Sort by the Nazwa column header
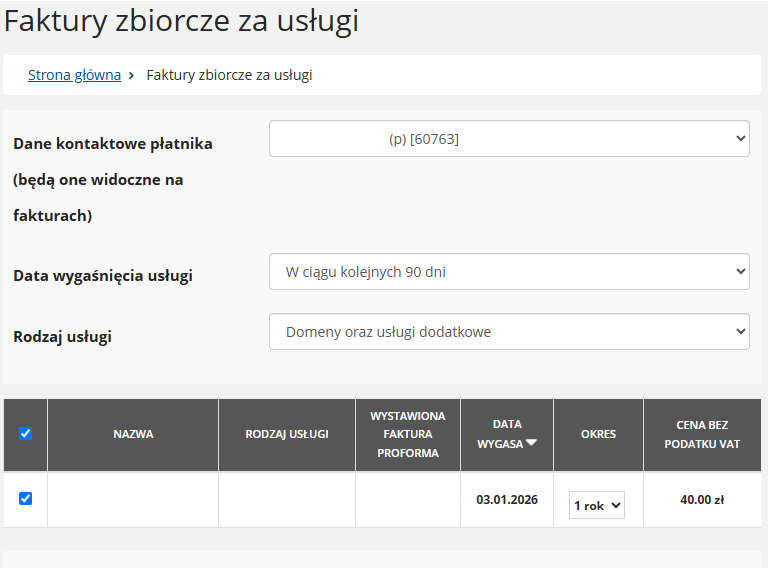The image size is (768, 568). point(133,434)
